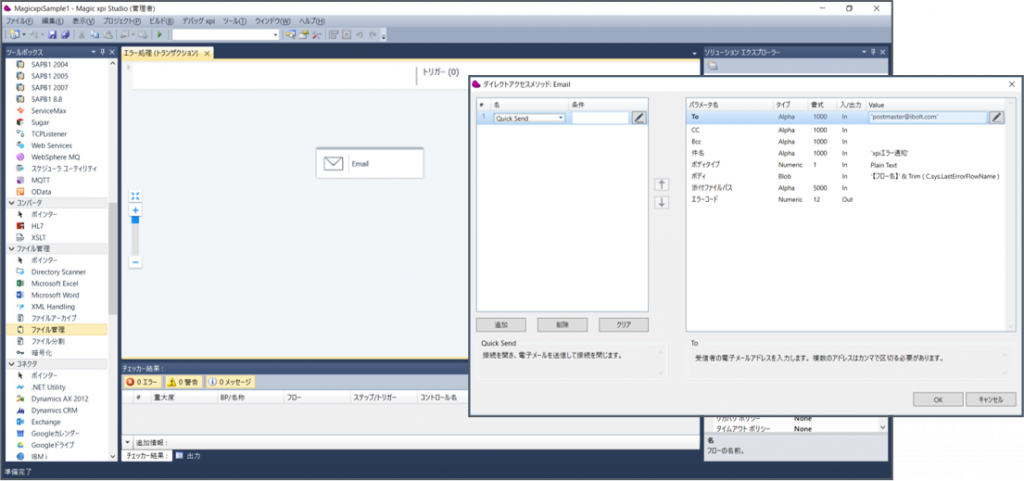The height and width of the screenshot is (481, 1024).
Task: Click the zoom-in plus on canvas slider
Action: pos(136,211)
